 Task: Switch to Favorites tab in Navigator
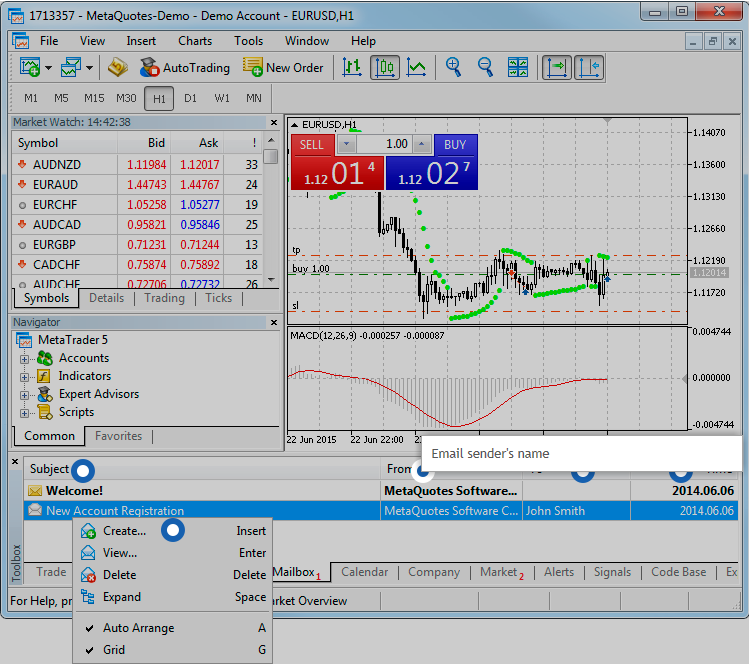click(118, 436)
